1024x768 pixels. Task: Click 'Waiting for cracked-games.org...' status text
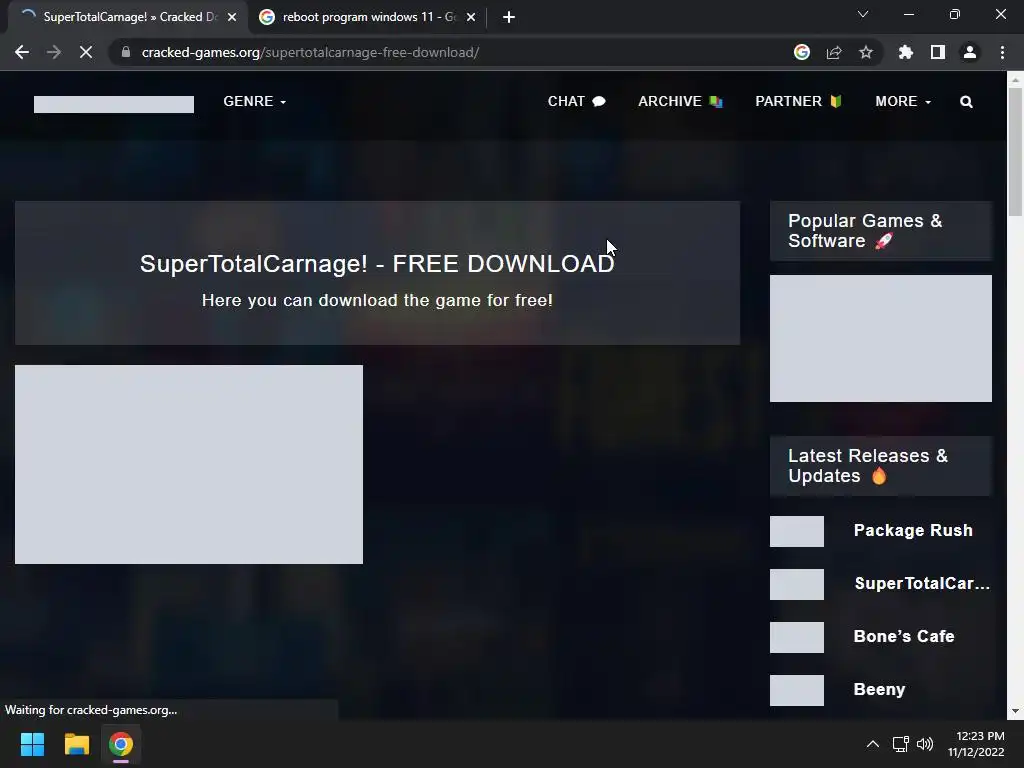coord(91,710)
